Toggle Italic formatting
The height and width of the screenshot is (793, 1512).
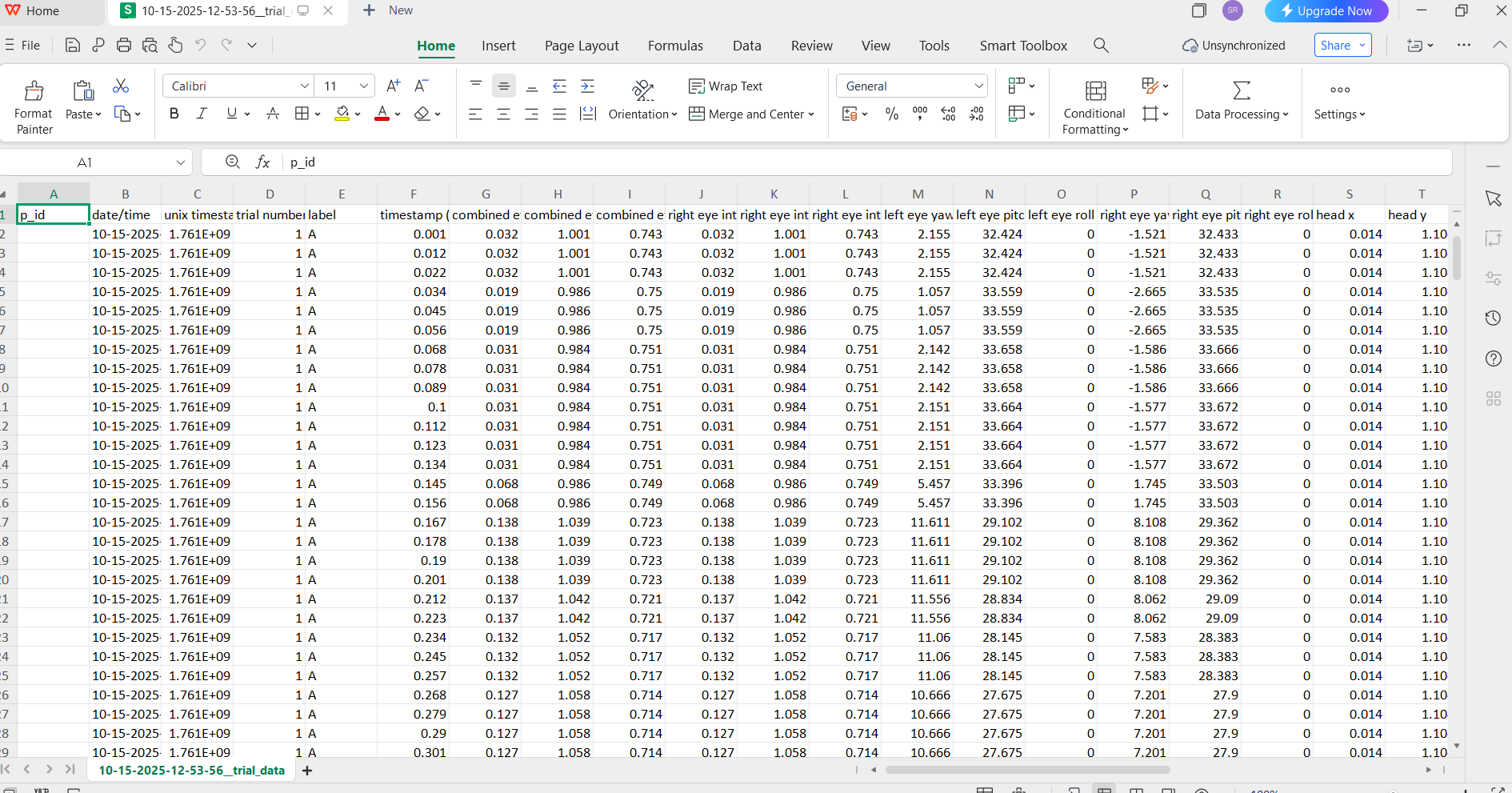pos(202,114)
